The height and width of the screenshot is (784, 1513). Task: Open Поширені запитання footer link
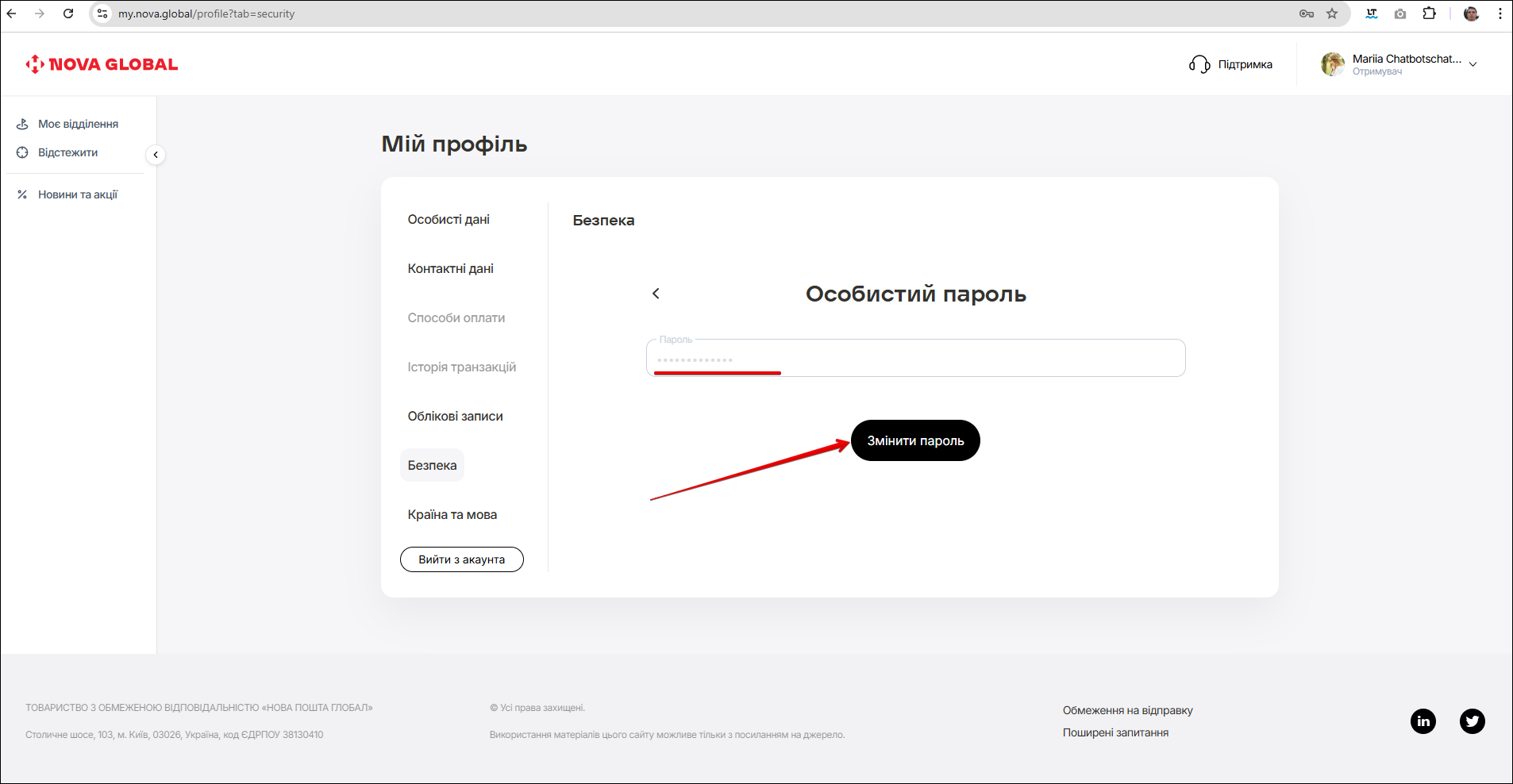point(1115,732)
